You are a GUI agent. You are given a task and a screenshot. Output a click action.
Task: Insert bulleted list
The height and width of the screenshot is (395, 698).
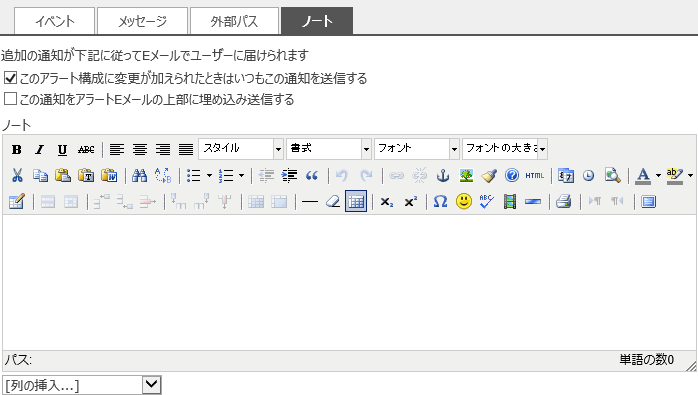click(194, 175)
